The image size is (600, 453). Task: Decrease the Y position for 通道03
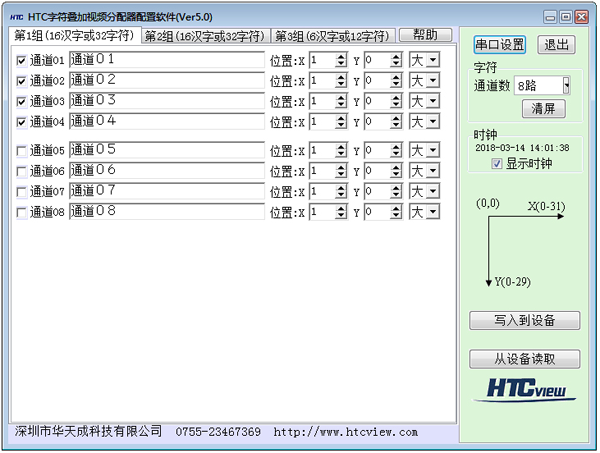pyautogui.click(x=396, y=105)
